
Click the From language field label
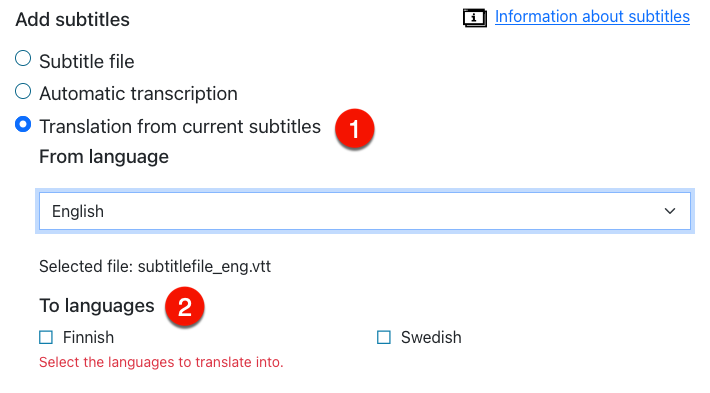pyautogui.click(x=104, y=157)
